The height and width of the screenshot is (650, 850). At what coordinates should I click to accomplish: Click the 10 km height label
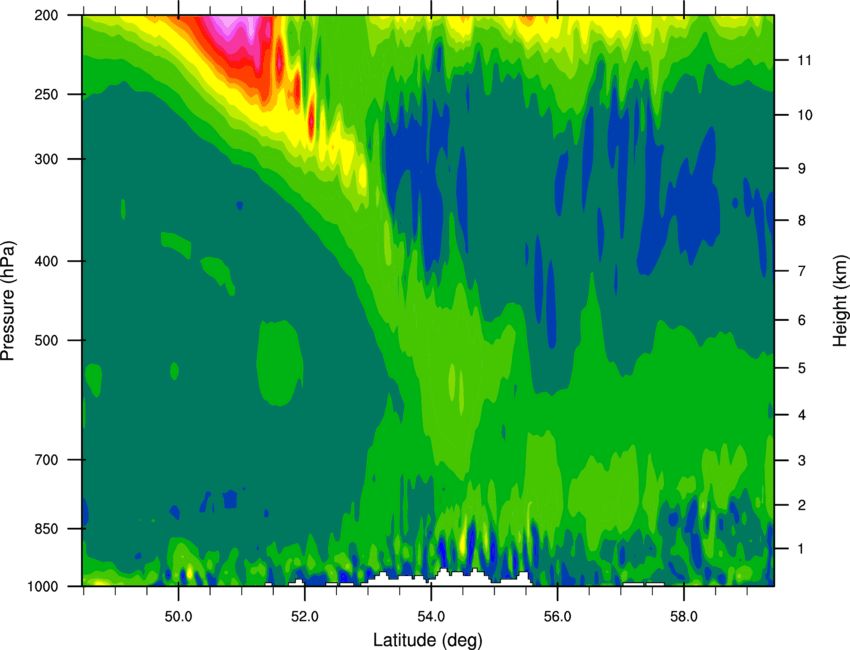point(804,115)
